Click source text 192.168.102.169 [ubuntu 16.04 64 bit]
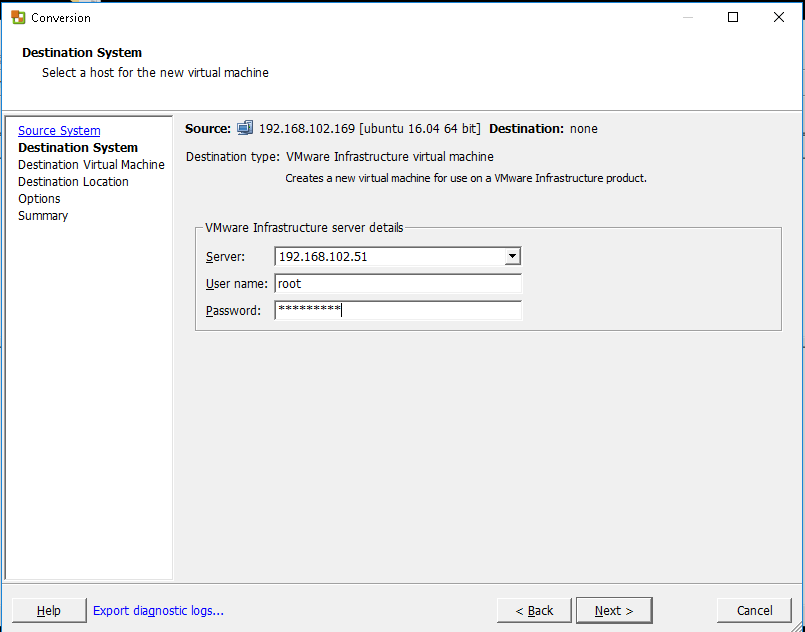The width and height of the screenshot is (805, 632). point(370,128)
